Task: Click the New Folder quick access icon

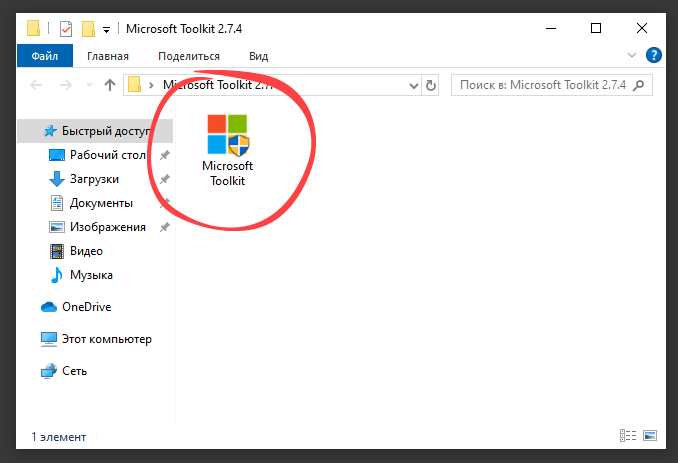Action: [x=88, y=28]
